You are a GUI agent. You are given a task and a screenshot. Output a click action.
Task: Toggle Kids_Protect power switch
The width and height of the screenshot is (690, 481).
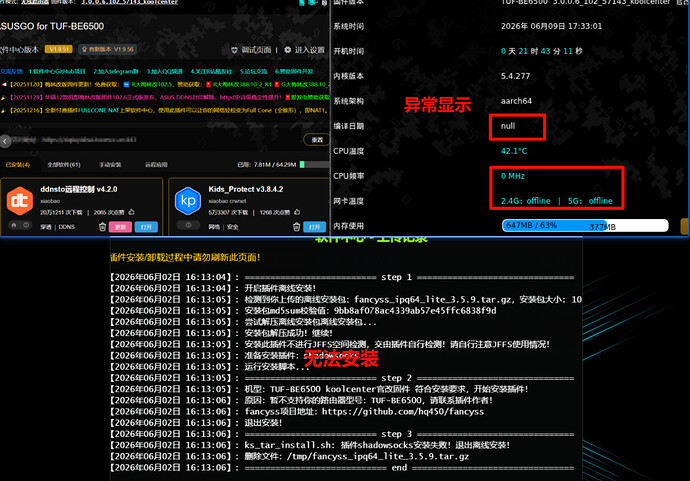point(188,225)
